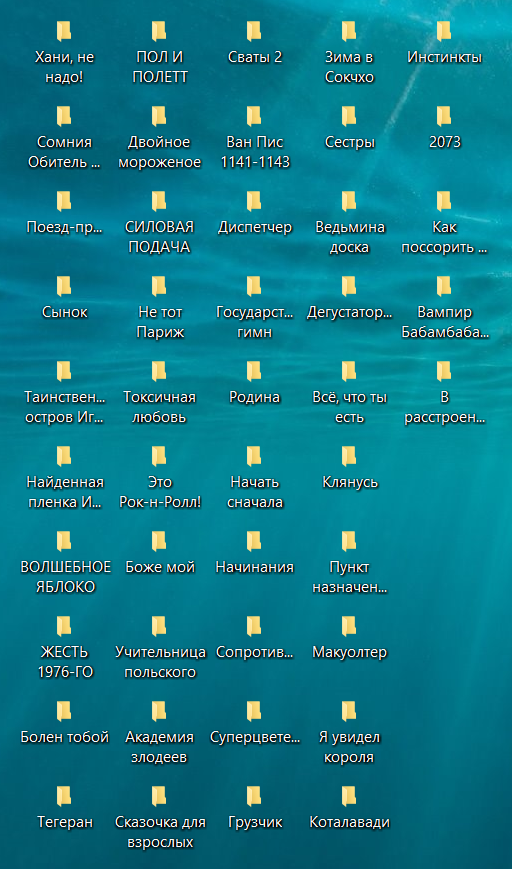The height and width of the screenshot is (869, 512).
Task: Click the 'ПОЛ И ПОЛЕТТ' folder icon
Action: click(x=159, y=31)
